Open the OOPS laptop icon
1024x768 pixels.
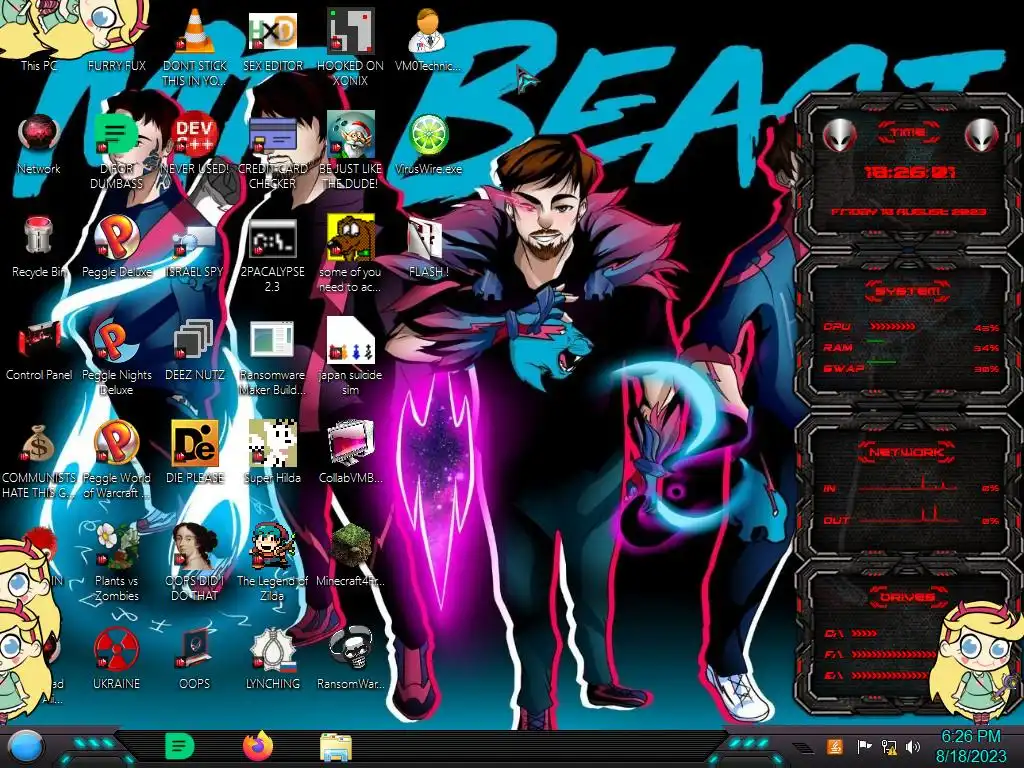pos(195,649)
